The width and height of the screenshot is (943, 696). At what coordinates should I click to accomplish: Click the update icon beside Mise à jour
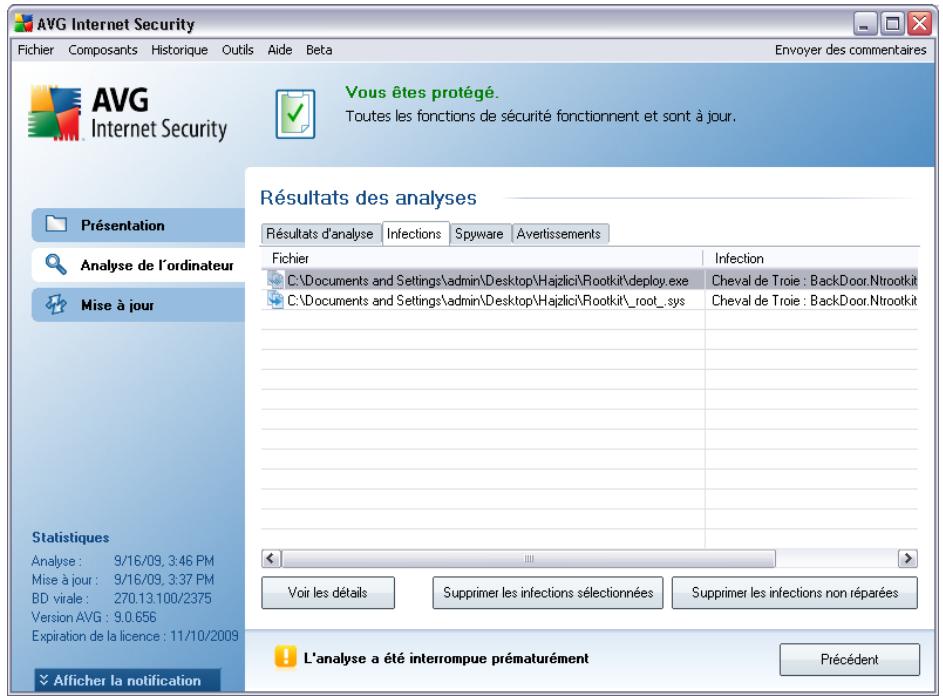click(56, 304)
